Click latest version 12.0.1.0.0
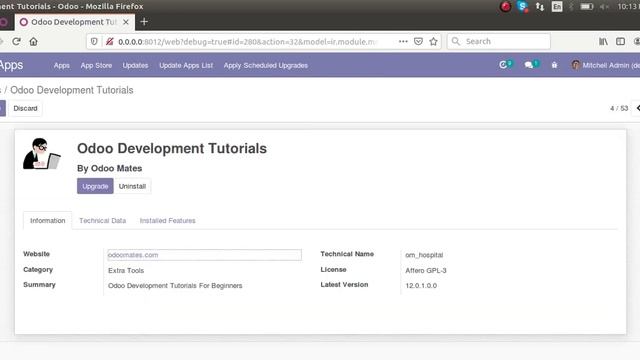 [x=421, y=285]
